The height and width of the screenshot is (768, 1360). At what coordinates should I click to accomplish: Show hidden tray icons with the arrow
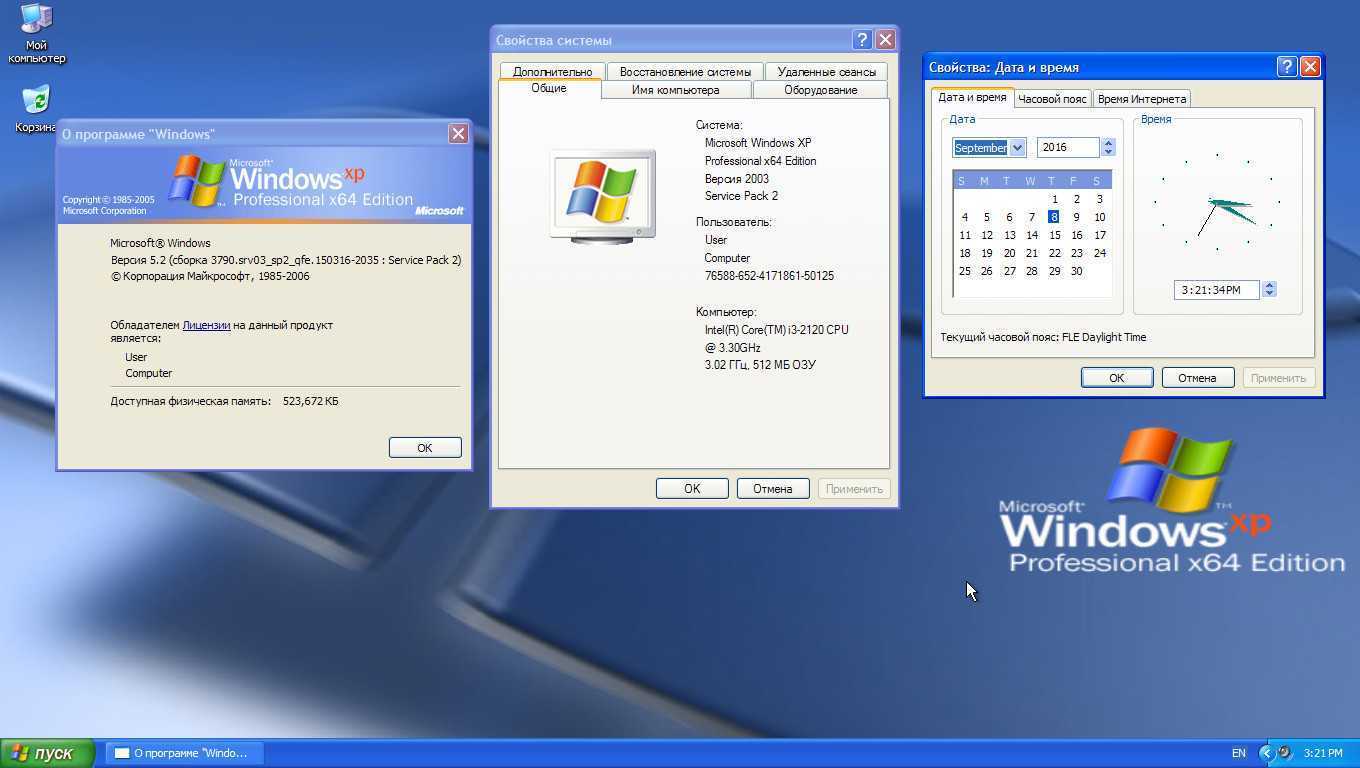coord(1266,753)
